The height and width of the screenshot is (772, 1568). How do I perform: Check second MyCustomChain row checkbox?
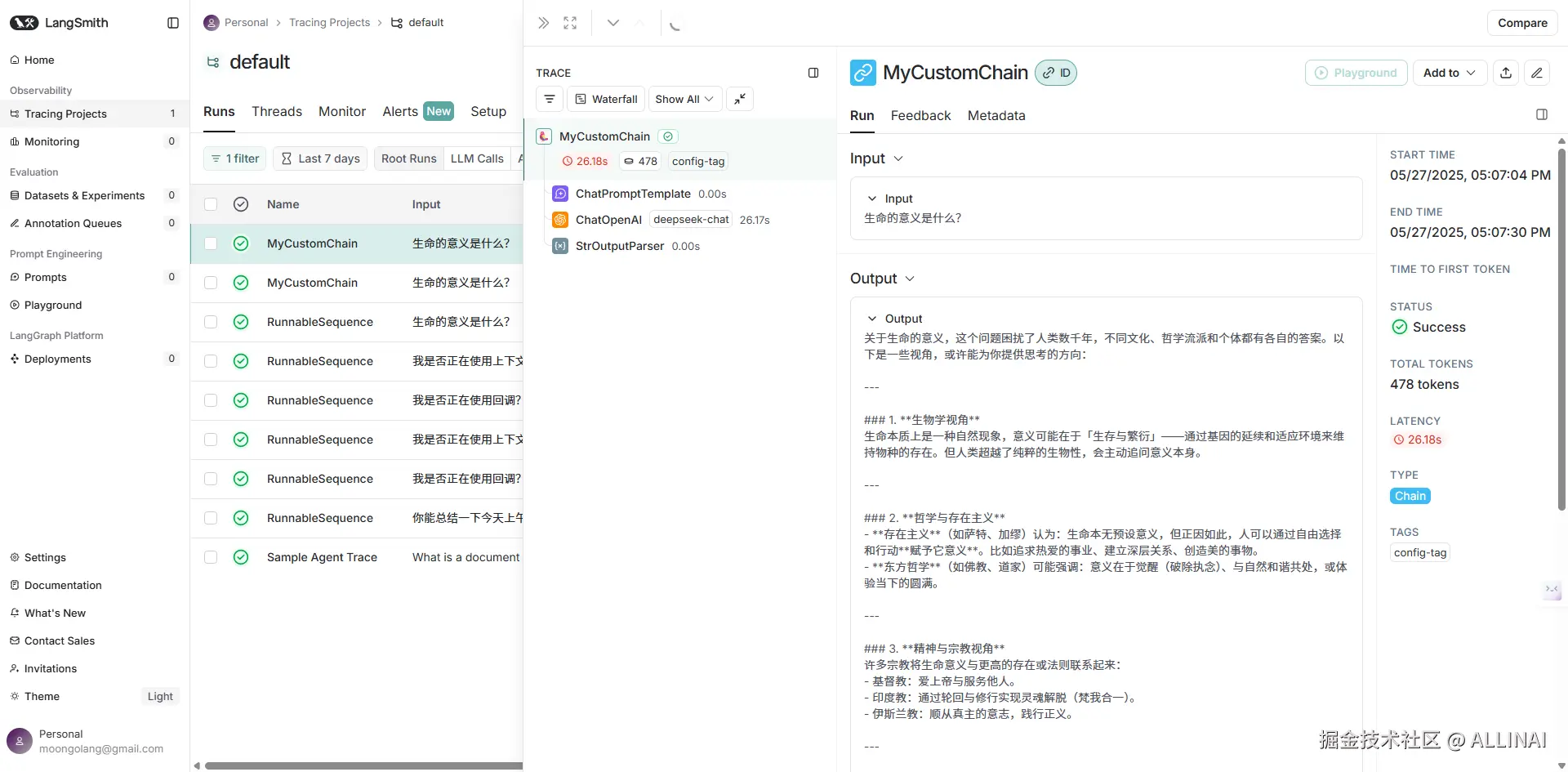(x=211, y=283)
